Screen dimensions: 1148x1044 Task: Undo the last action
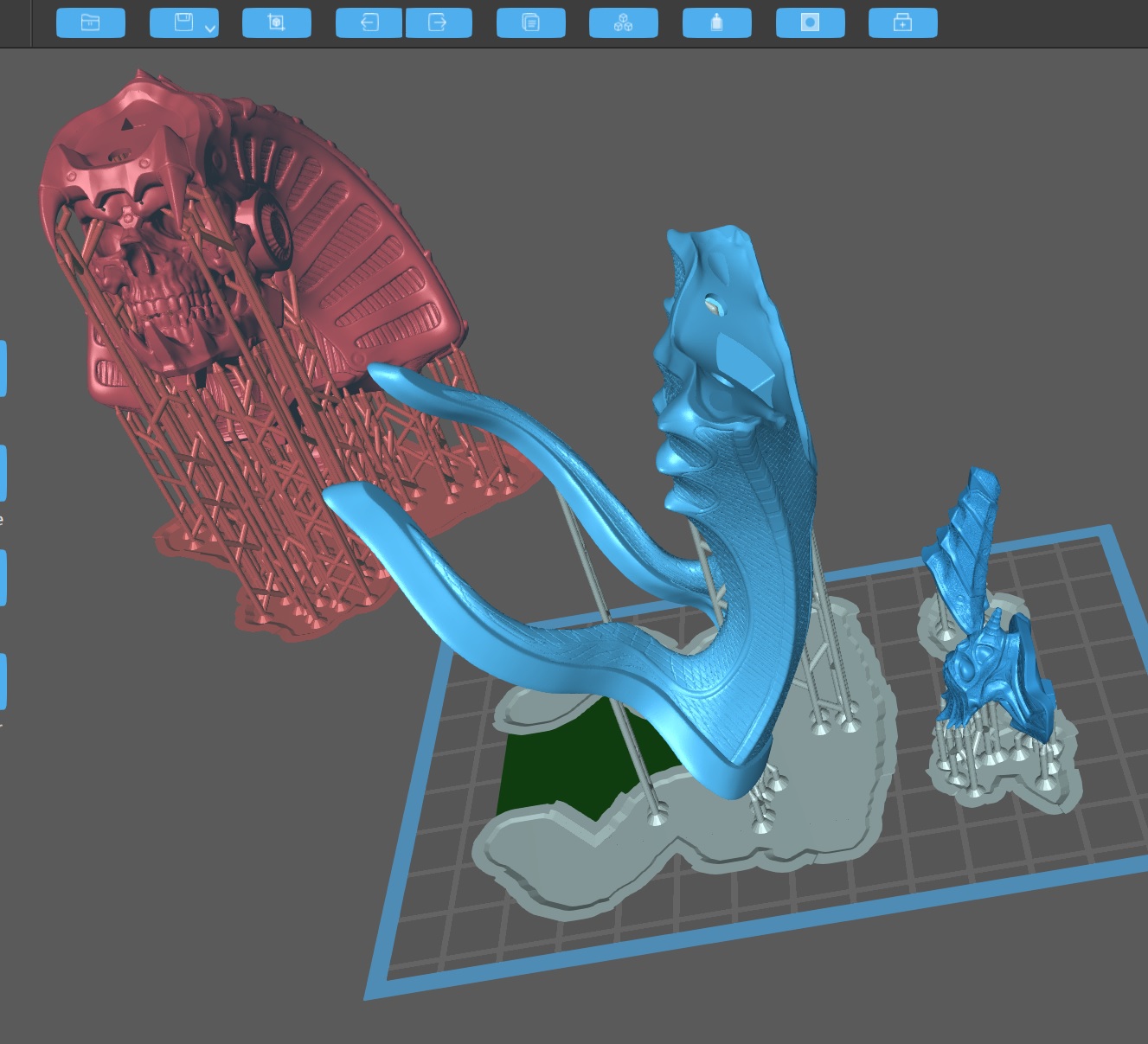coord(369,23)
